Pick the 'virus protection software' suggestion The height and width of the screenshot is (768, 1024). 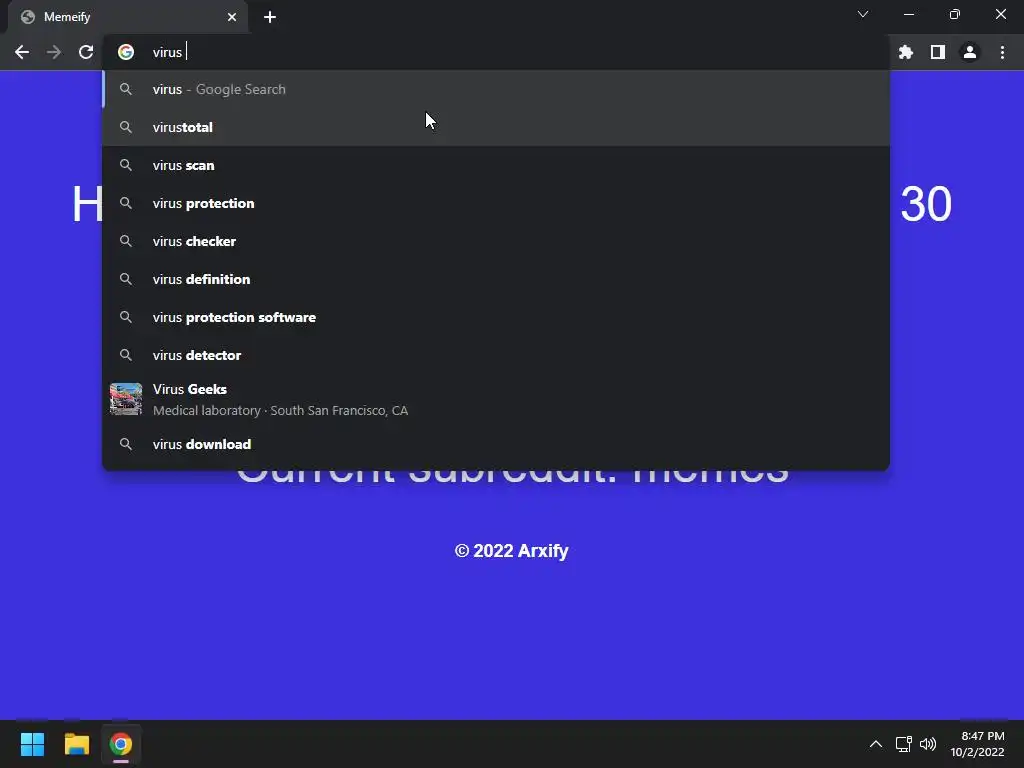pyautogui.click(x=496, y=317)
